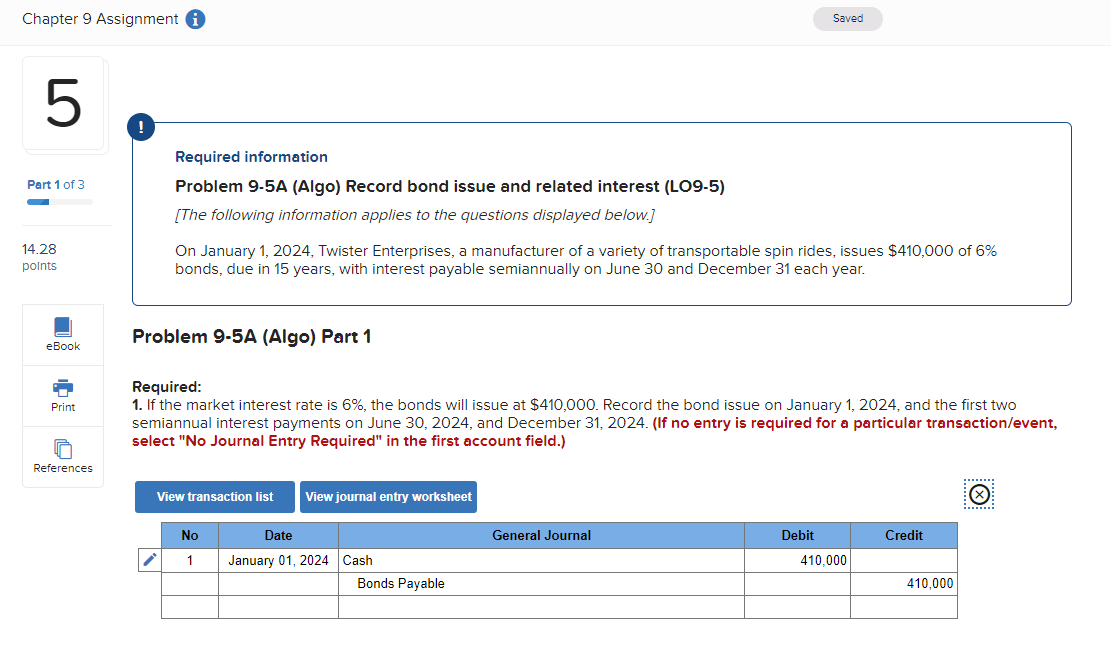Click the circled X clear-entry icon
Image resolution: width=1111 pixels, height=672 pixels.
(x=979, y=493)
